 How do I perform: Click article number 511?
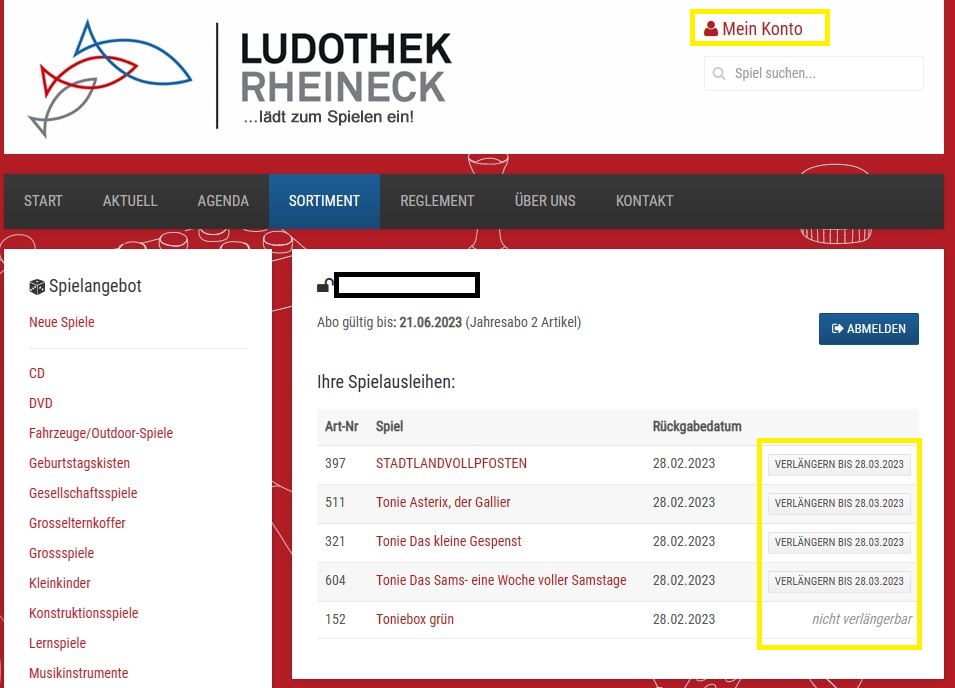tap(335, 502)
